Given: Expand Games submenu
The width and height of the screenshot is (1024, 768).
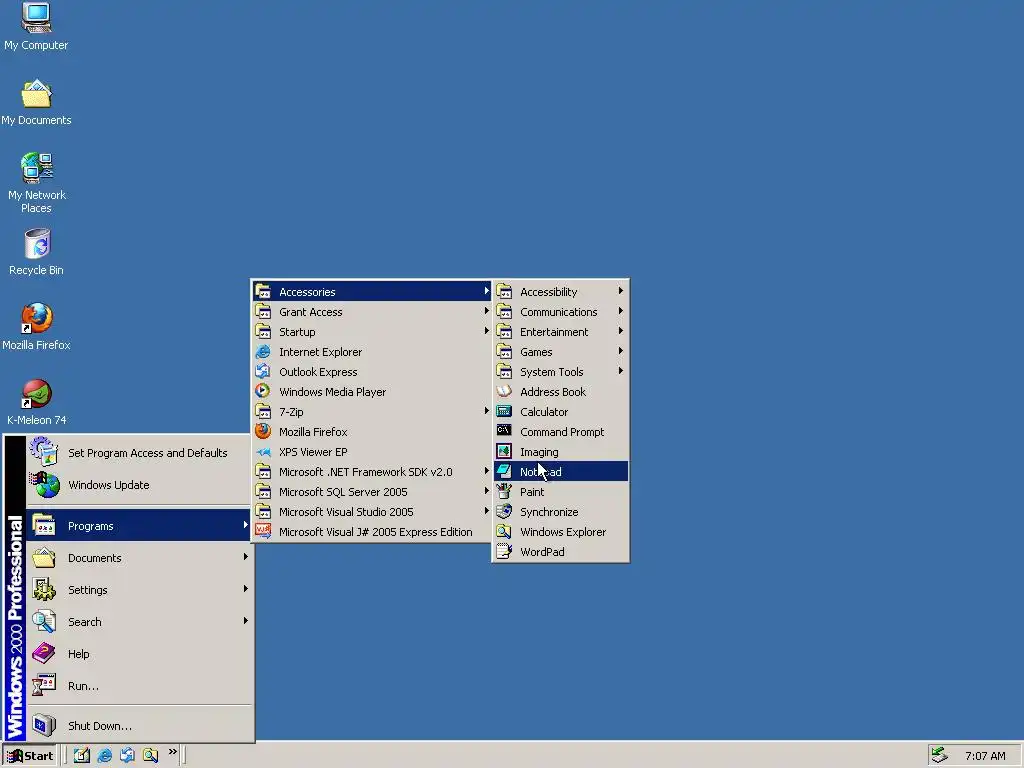Looking at the screenshot, I should pyautogui.click(x=561, y=351).
